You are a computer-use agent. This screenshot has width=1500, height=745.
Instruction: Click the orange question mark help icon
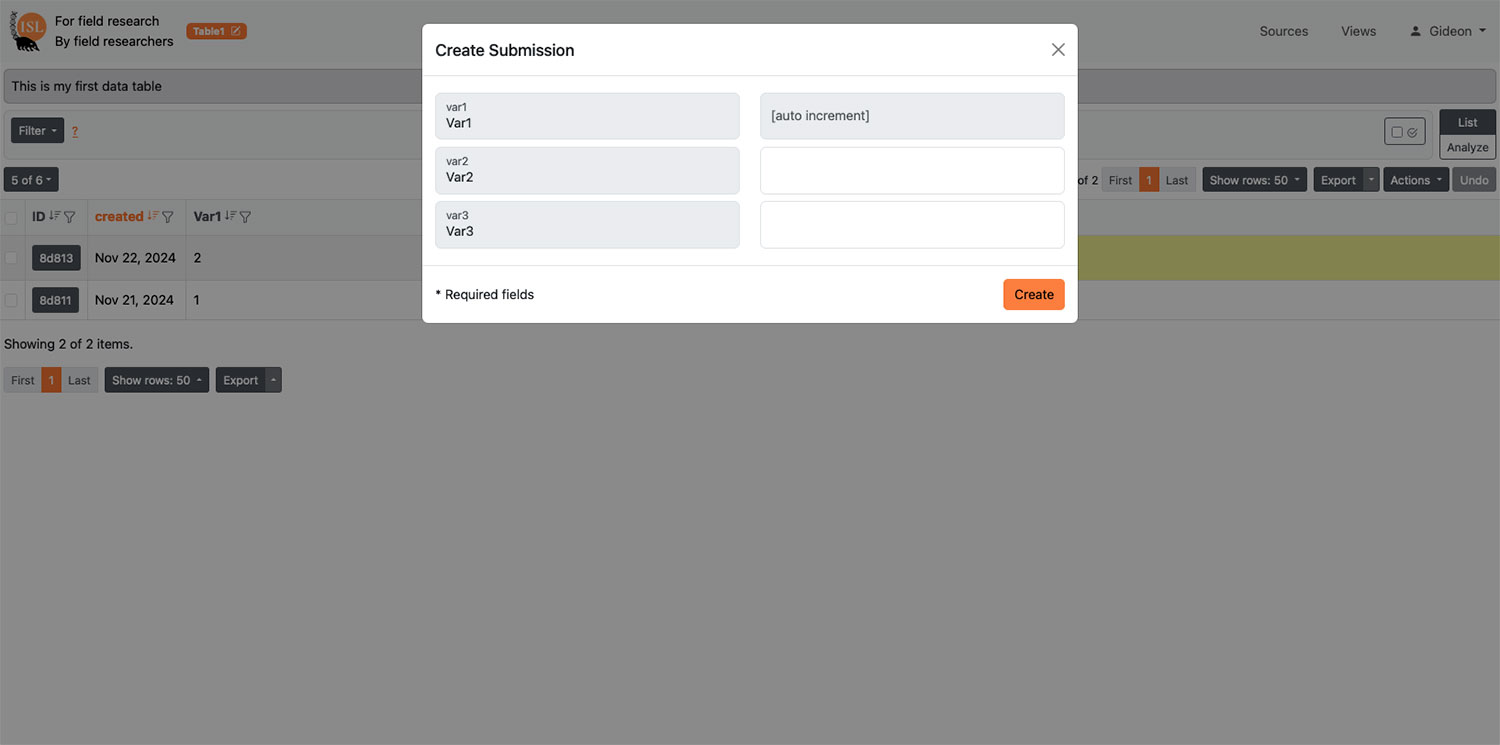(x=75, y=131)
